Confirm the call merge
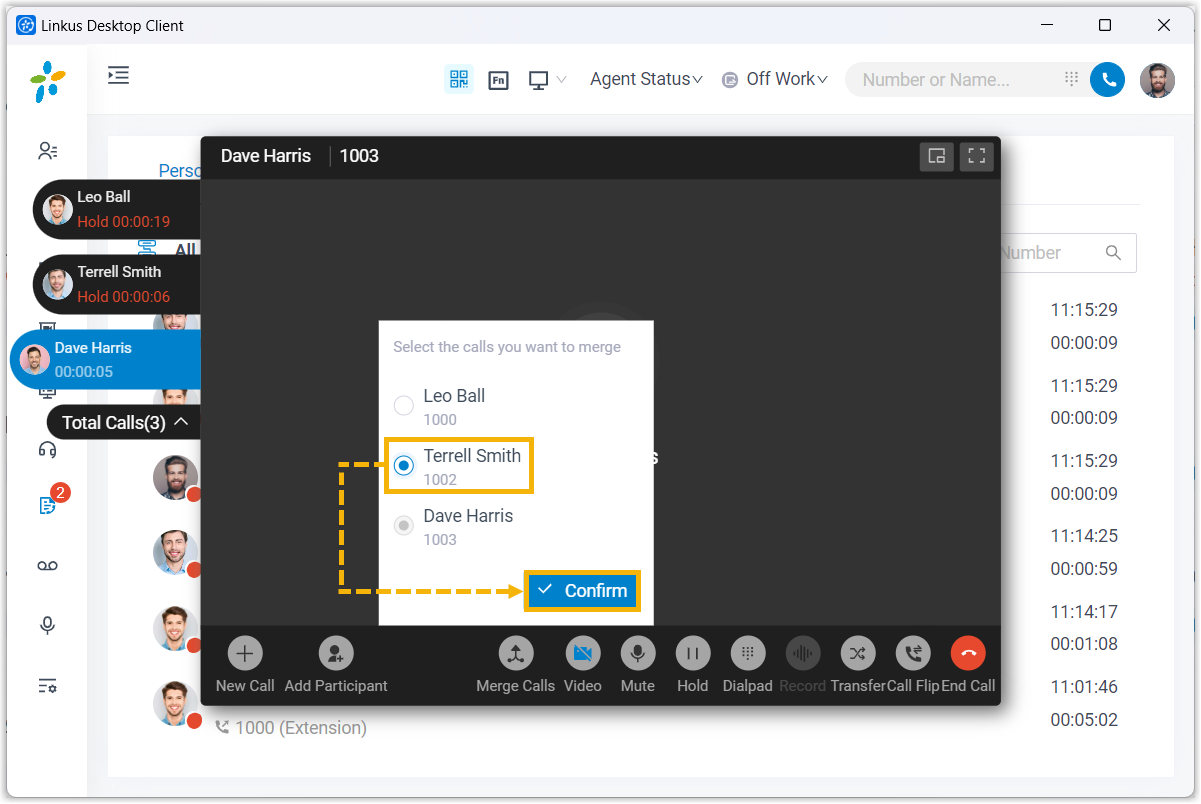 point(583,590)
